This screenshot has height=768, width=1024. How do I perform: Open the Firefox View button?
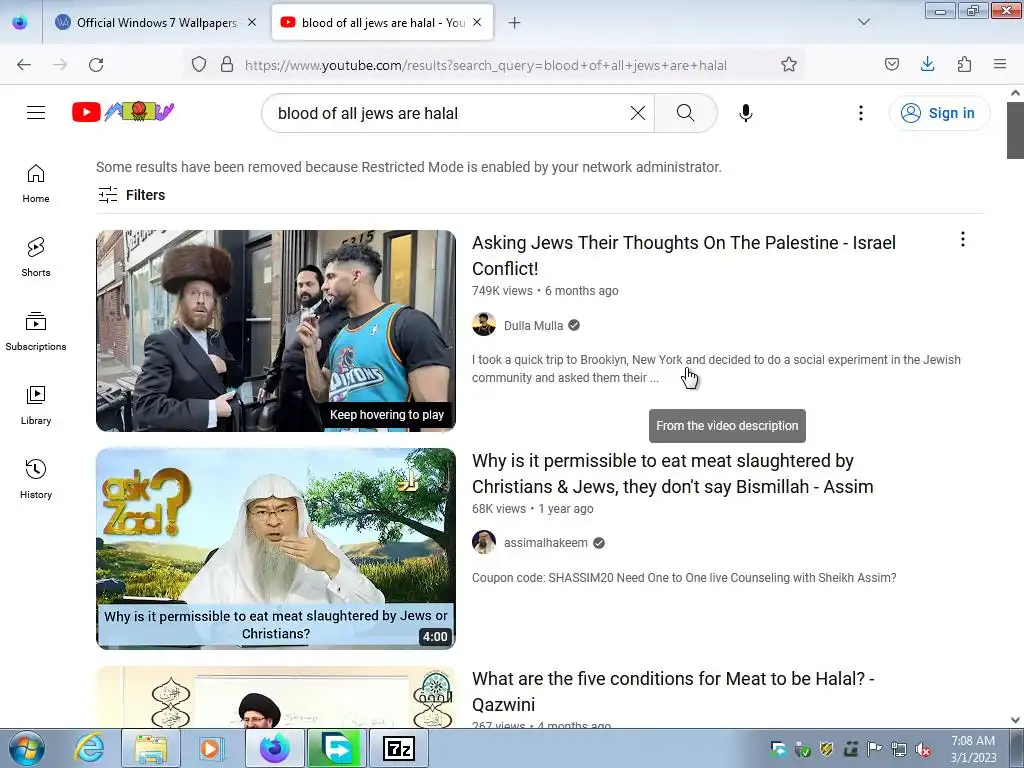(x=20, y=23)
